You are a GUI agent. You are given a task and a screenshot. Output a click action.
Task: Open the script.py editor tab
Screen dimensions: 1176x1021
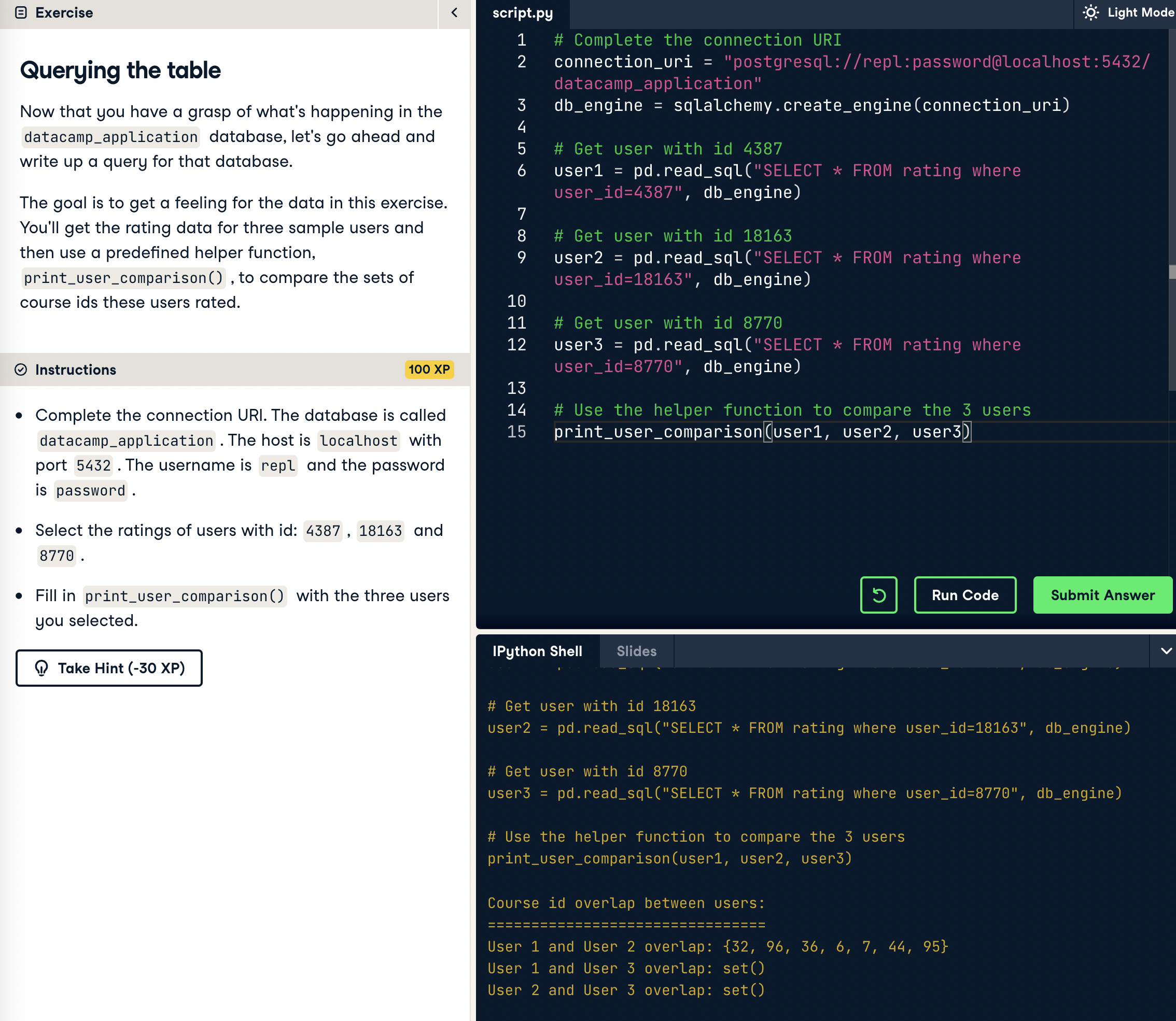tap(522, 13)
